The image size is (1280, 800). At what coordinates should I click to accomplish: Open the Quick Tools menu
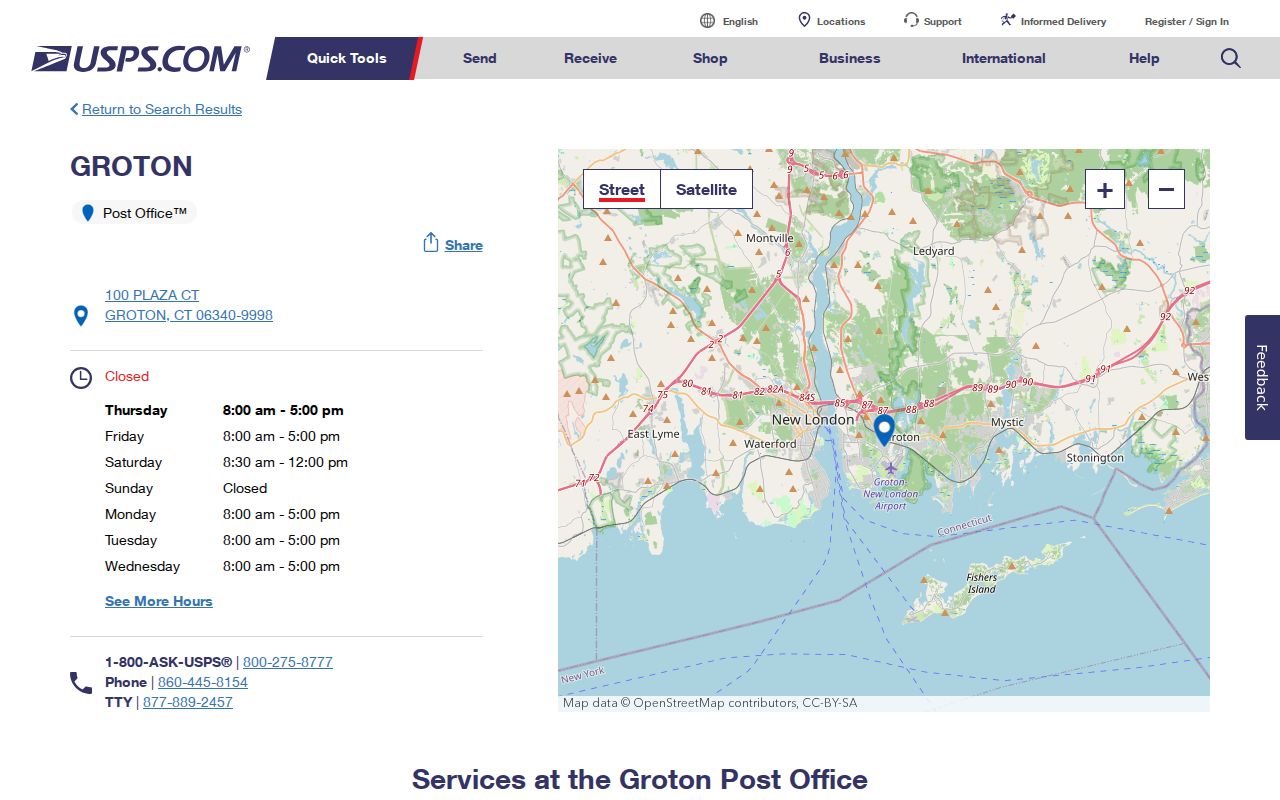tap(346, 58)
